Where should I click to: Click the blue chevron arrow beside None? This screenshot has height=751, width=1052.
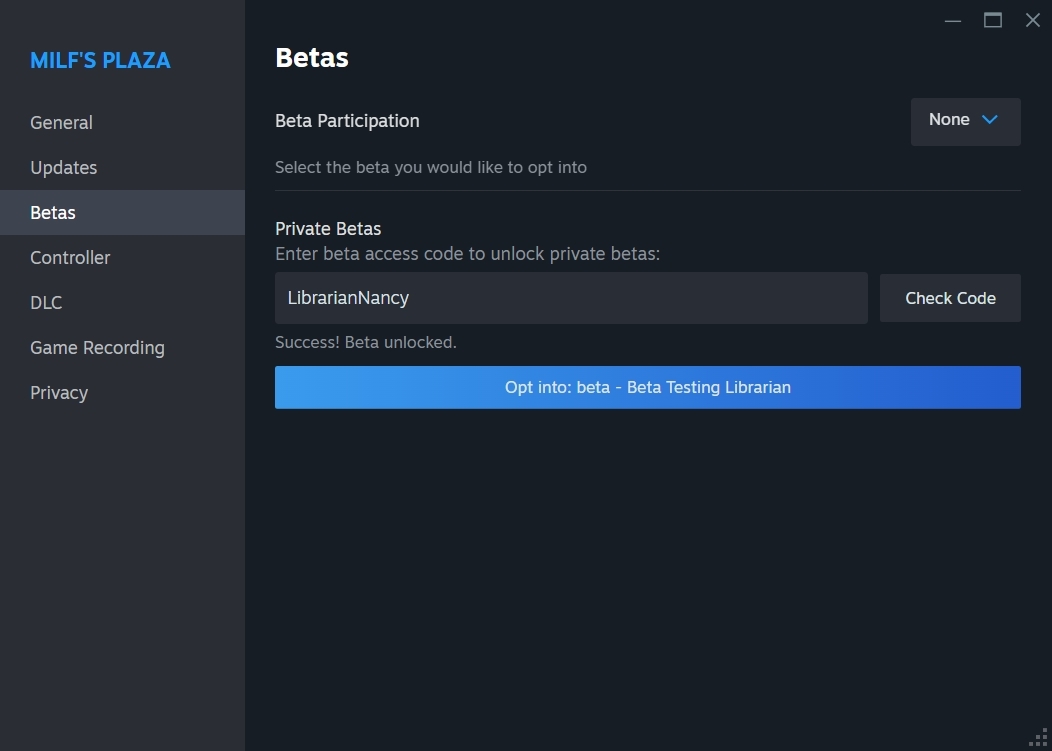coord(990,120)
